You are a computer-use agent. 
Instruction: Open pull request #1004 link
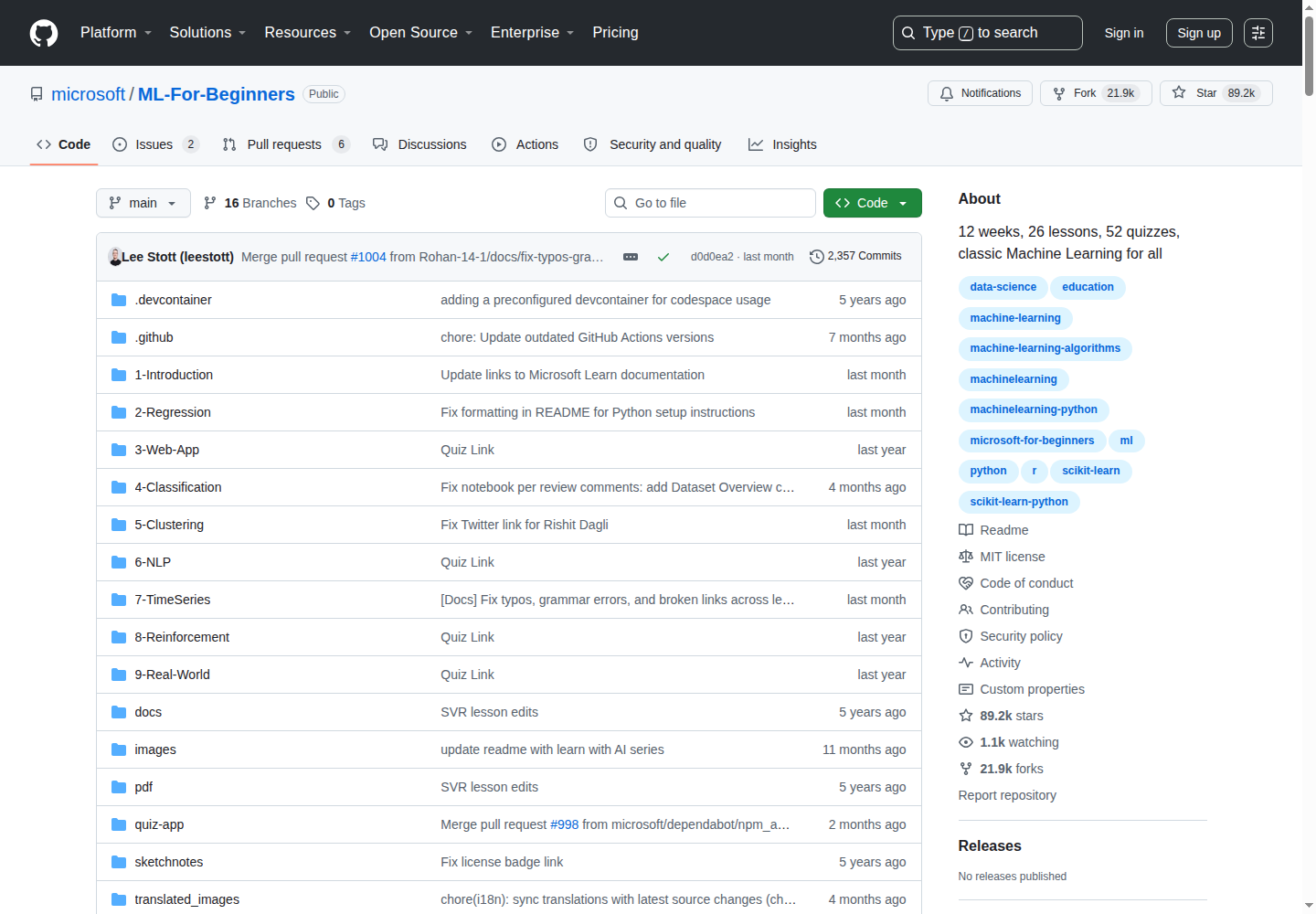tap(368, 257)
